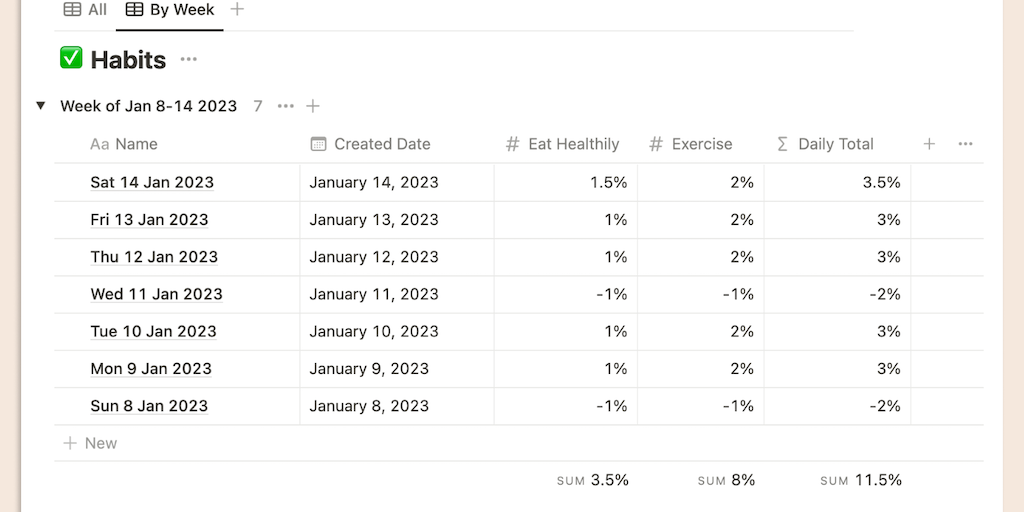Add a row to the week group with plus icon
The image size is (1024, 512).
313,106
